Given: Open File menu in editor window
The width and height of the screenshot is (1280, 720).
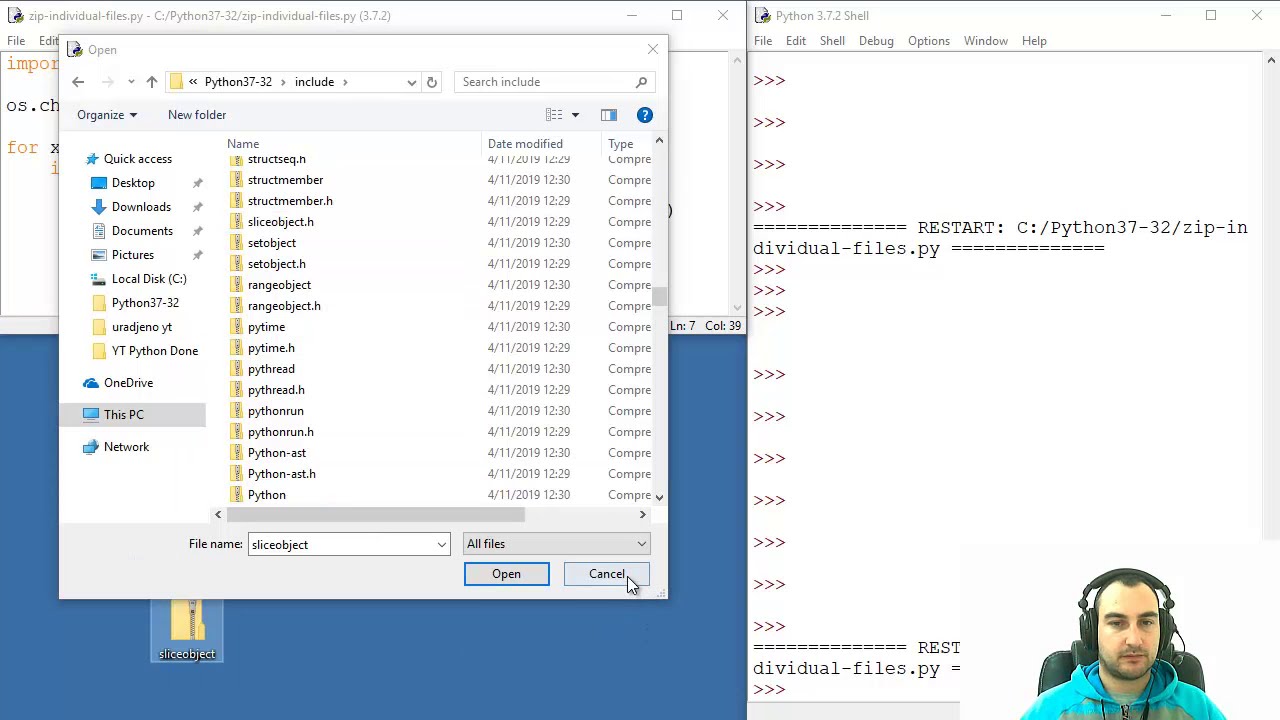Looking at the screenshot, I should click(16, 41).
